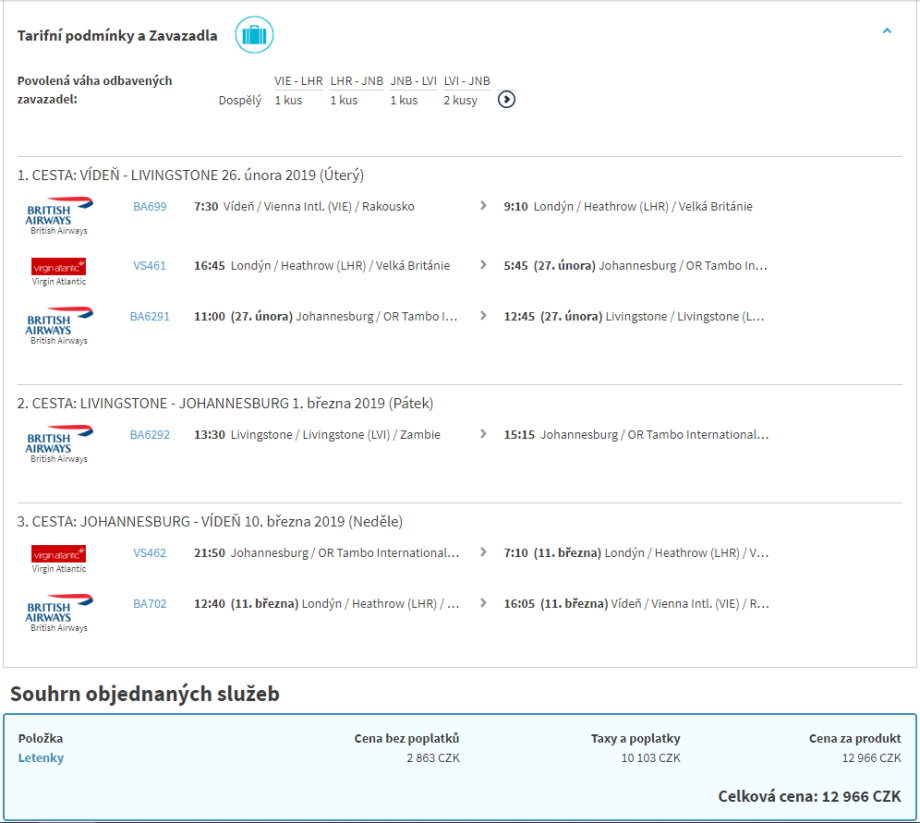
Task: Click the circled arrow after baggage allowances
Action: 507,99
